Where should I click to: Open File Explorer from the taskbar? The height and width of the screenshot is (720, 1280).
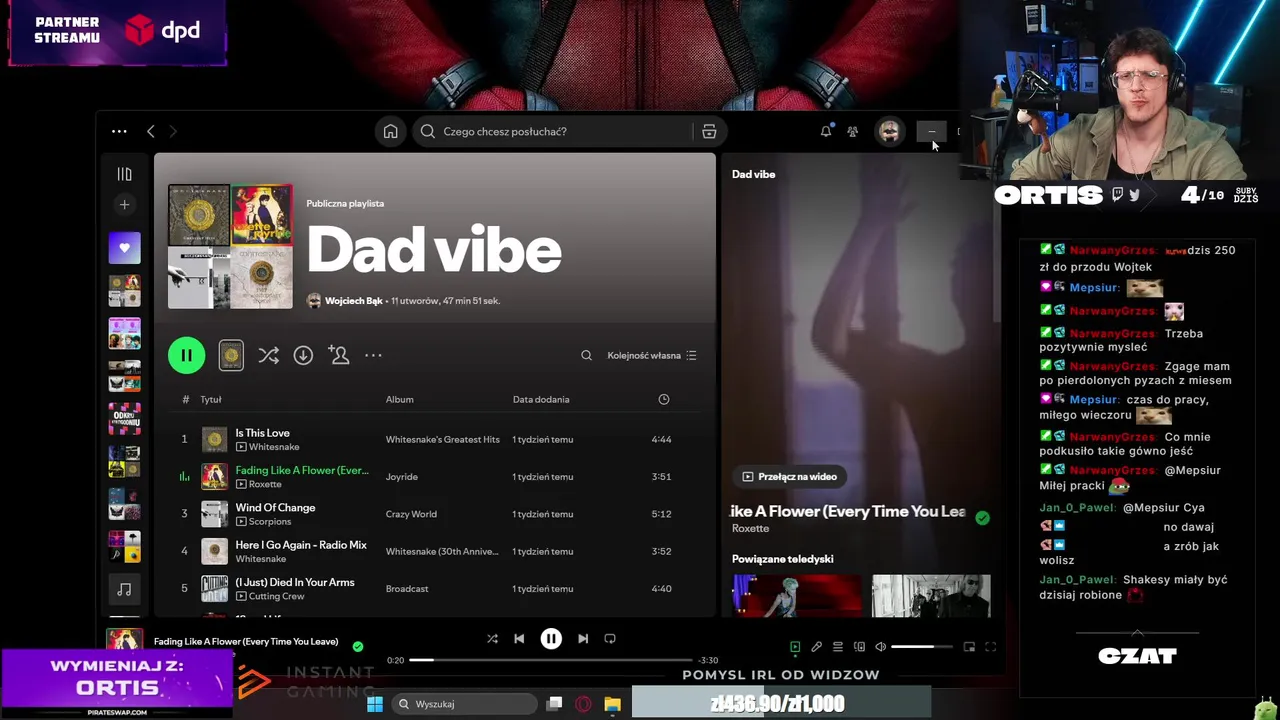pos(612,704)
